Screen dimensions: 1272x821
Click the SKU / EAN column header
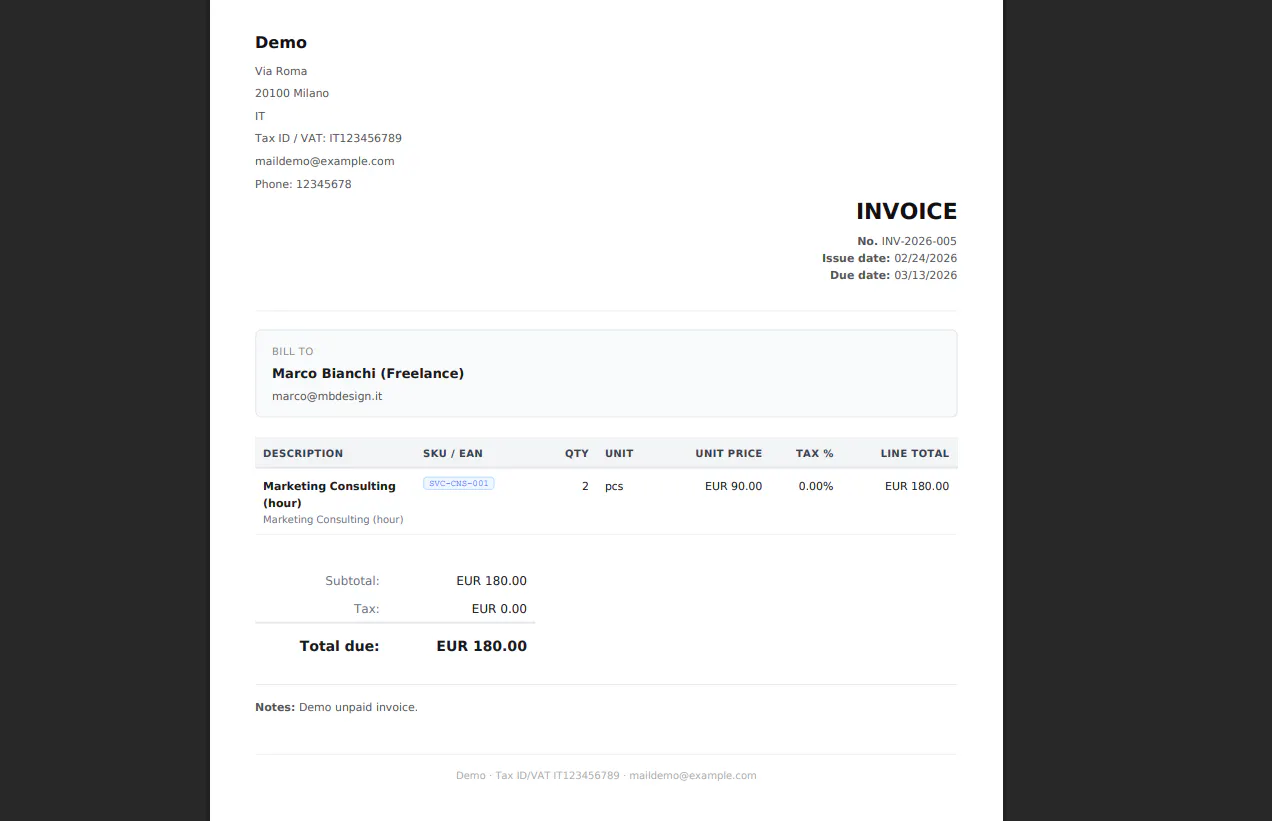pyautogui.click(x=453, y=453)
